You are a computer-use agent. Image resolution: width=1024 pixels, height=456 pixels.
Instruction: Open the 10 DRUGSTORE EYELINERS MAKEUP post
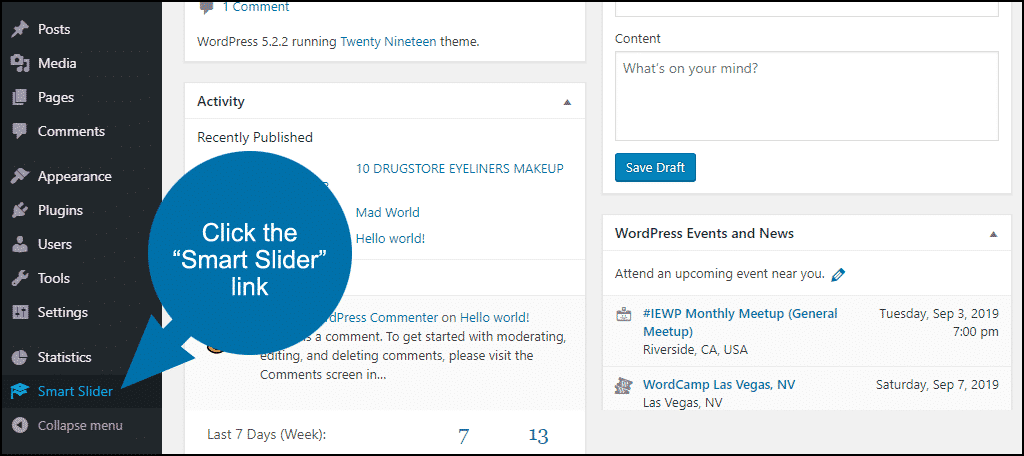pos(460,168)
